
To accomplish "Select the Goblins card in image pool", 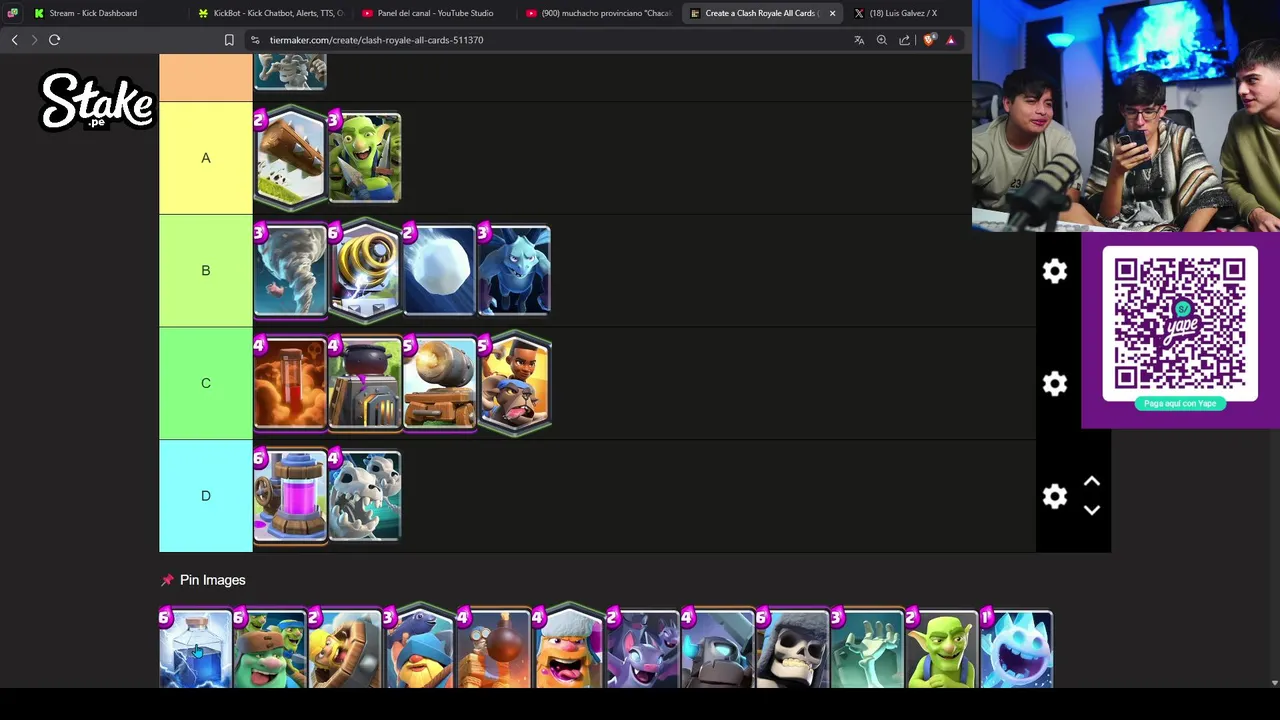I will tap(942, 649).
